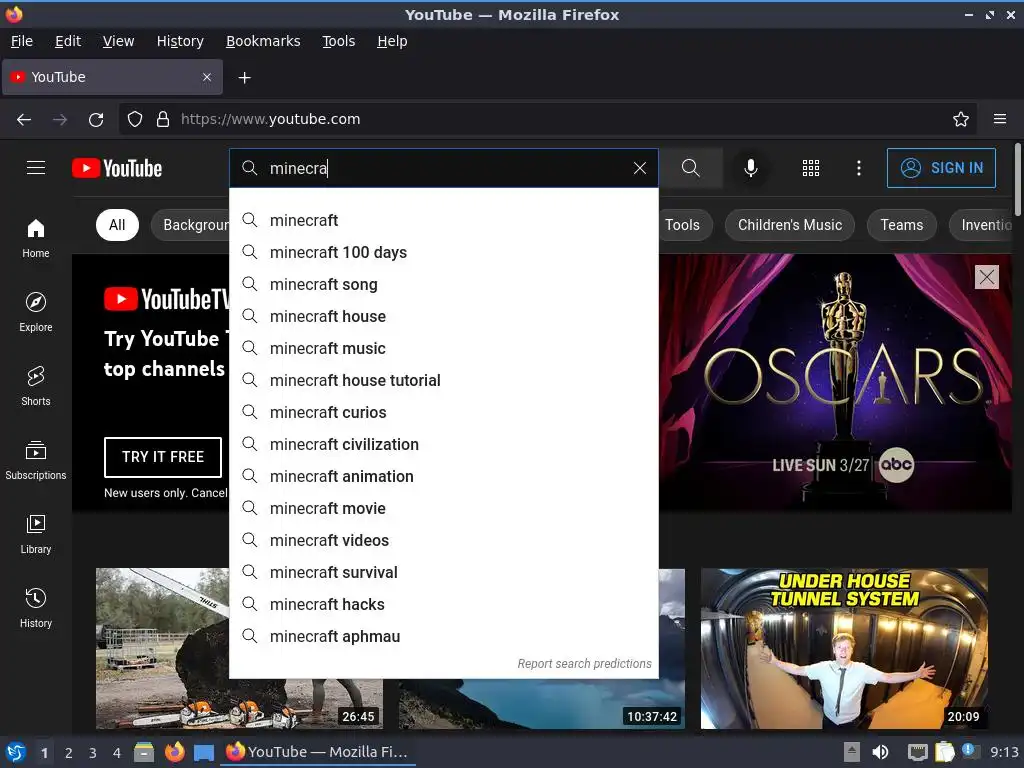1024x768 pixels.
Task: Pick the 'minecraft videos' suggestion
Action: [x=444, y=540]
